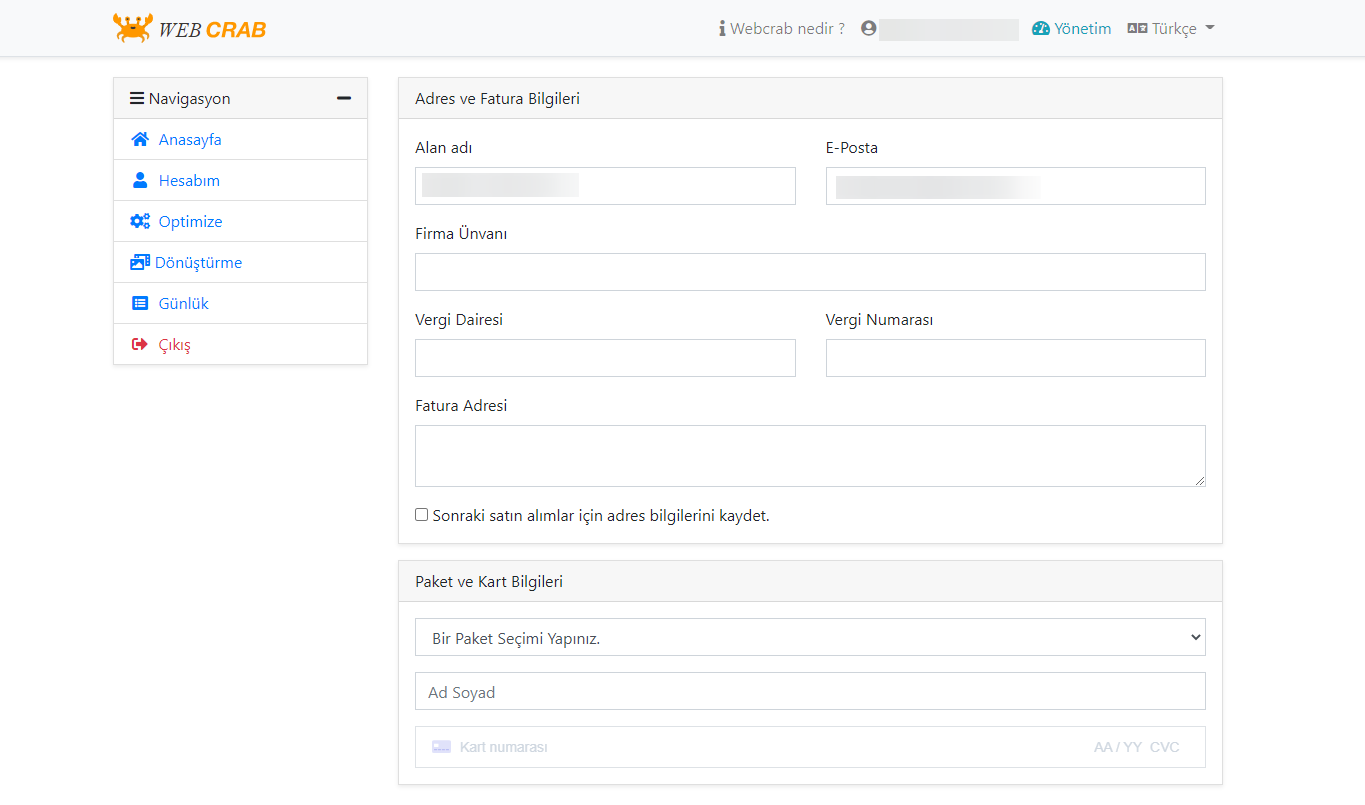Collapse the Navigasyon panel with minus
Image resolution: width=1365 pixels, height=805 pixels.
click(x=344, y=98)
